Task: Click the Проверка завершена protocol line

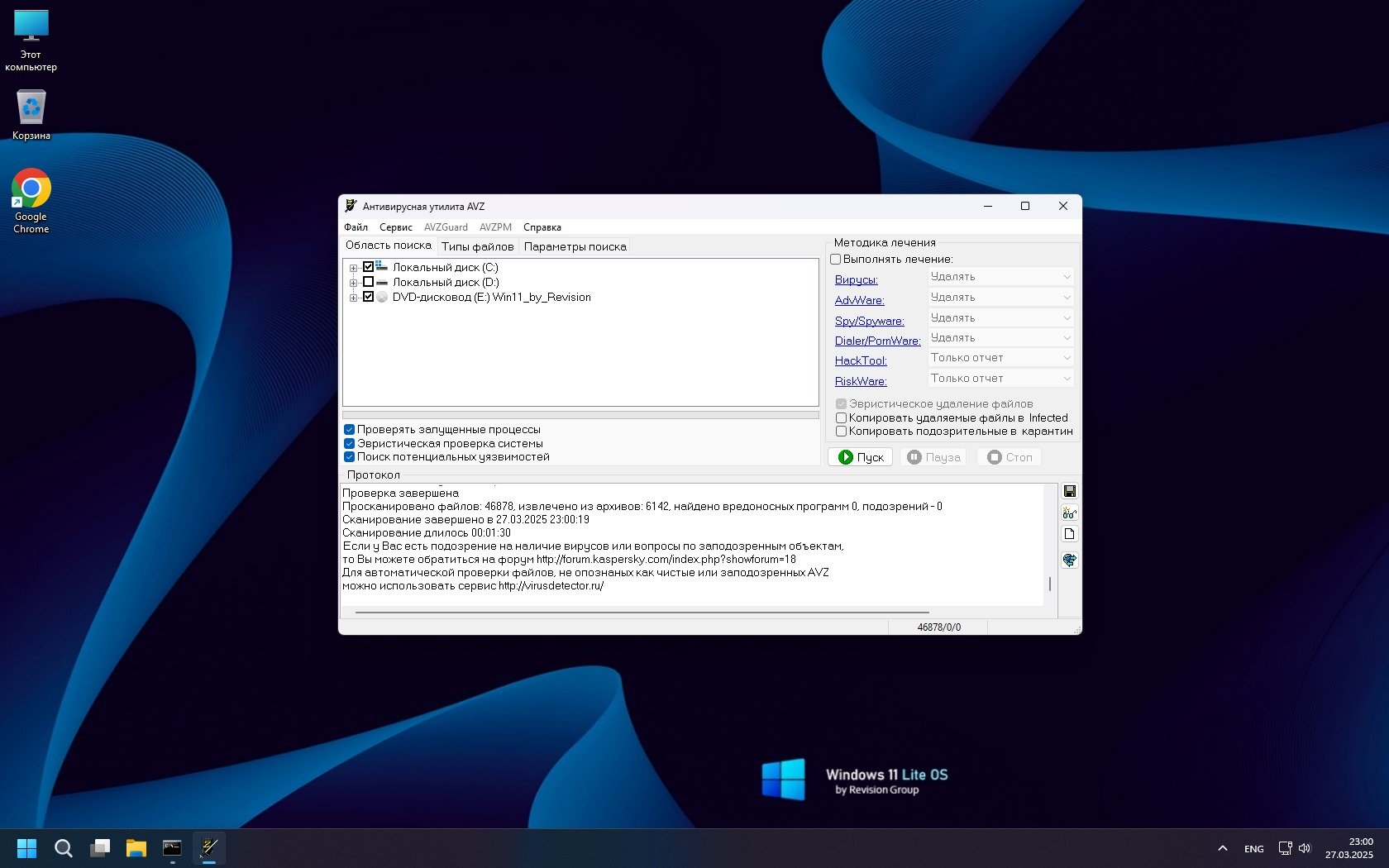Action: [400, 494]
